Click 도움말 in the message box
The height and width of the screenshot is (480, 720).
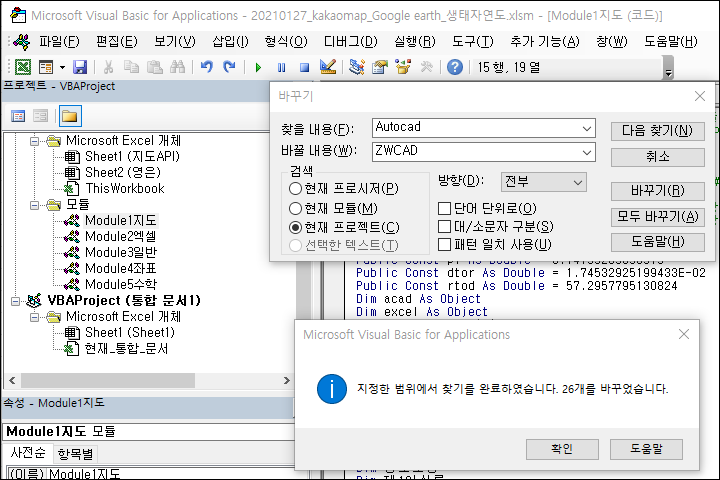click(646, 449)
